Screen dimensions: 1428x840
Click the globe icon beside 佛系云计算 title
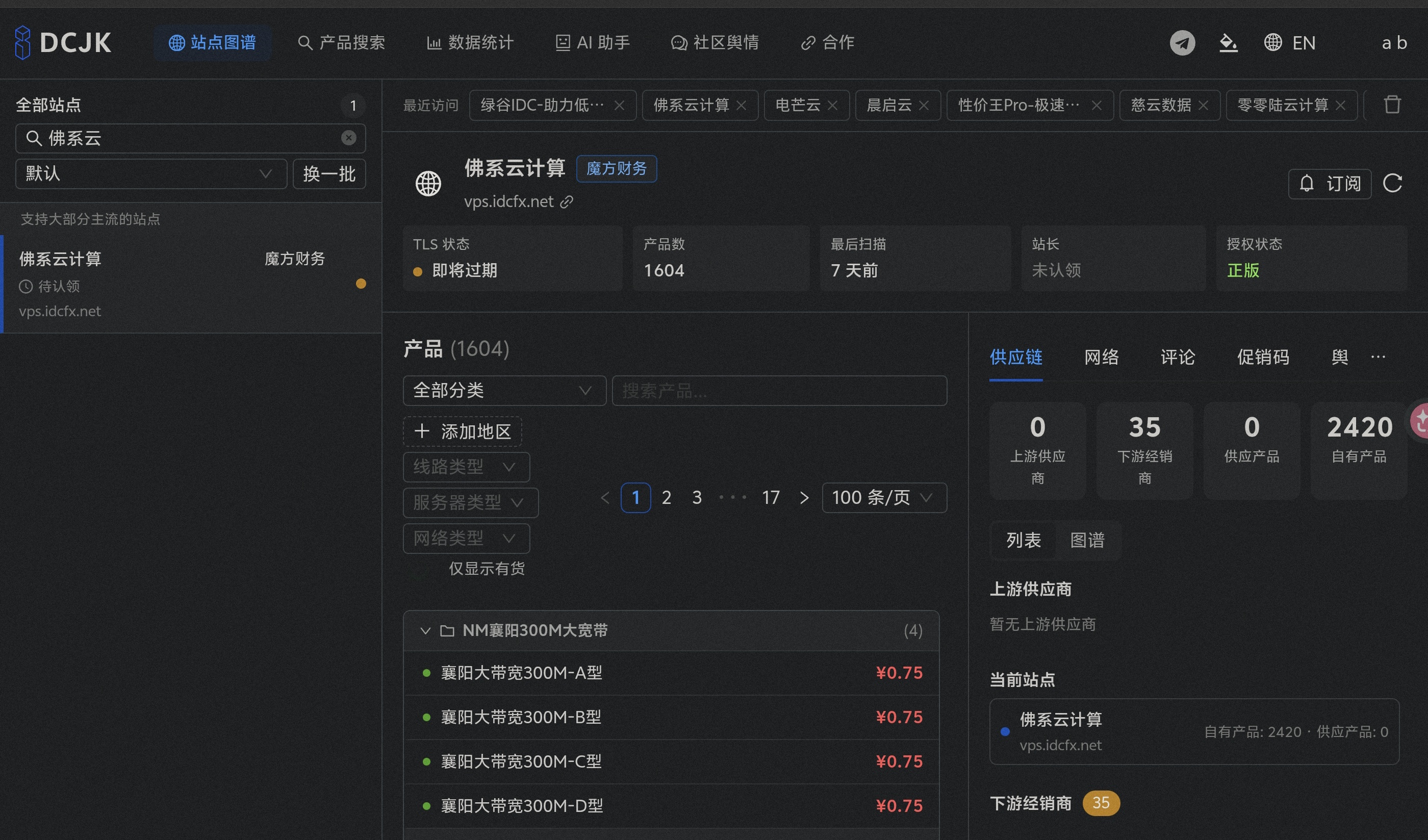click(x=428, y=184)
